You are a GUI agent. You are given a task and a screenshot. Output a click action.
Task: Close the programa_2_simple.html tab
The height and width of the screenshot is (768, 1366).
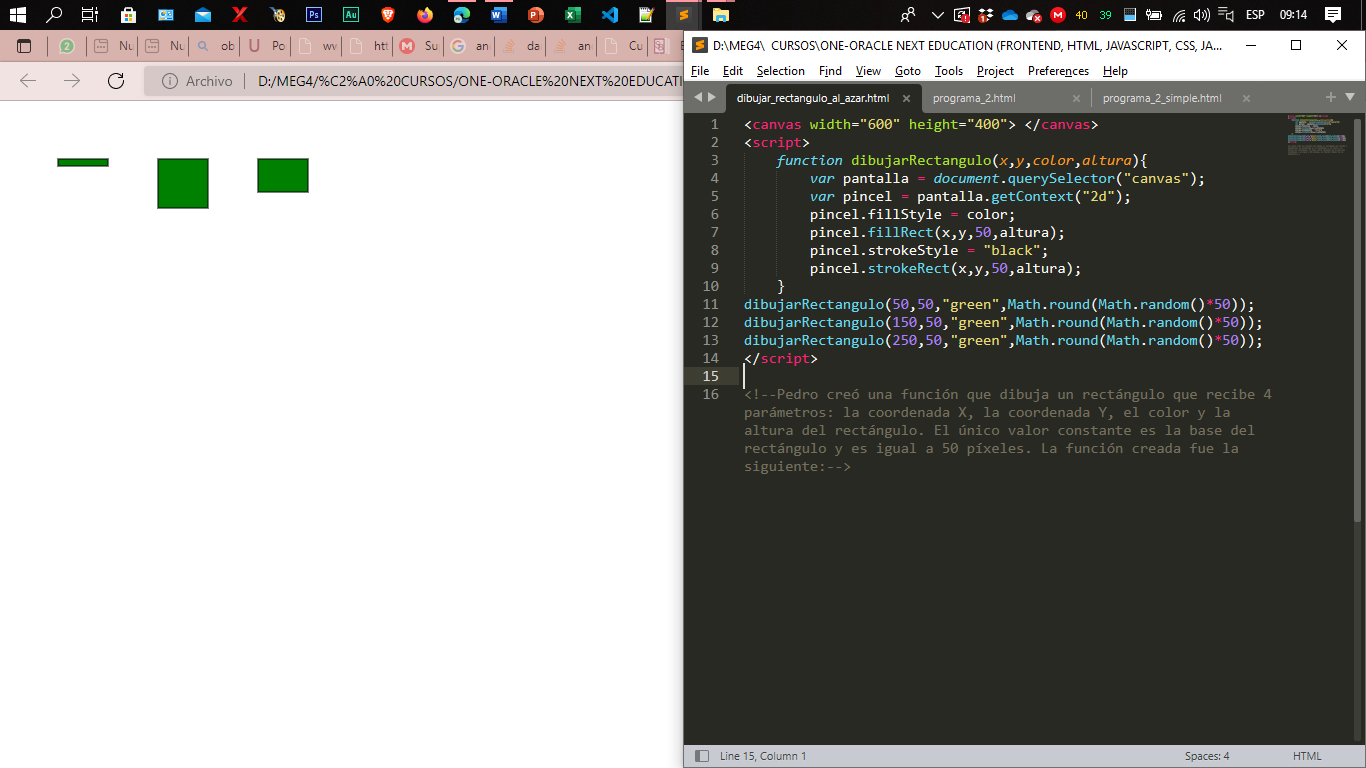1246,98
